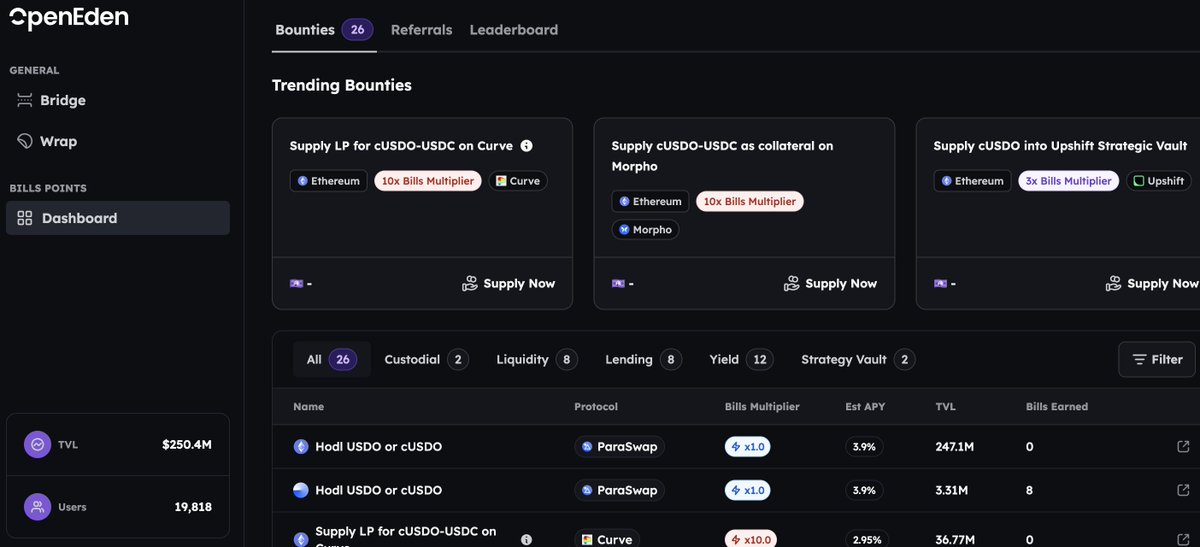Open external link for 3.31M TVL row
This screenshot has height=547, width=1200.
[x=1184, y=491]
